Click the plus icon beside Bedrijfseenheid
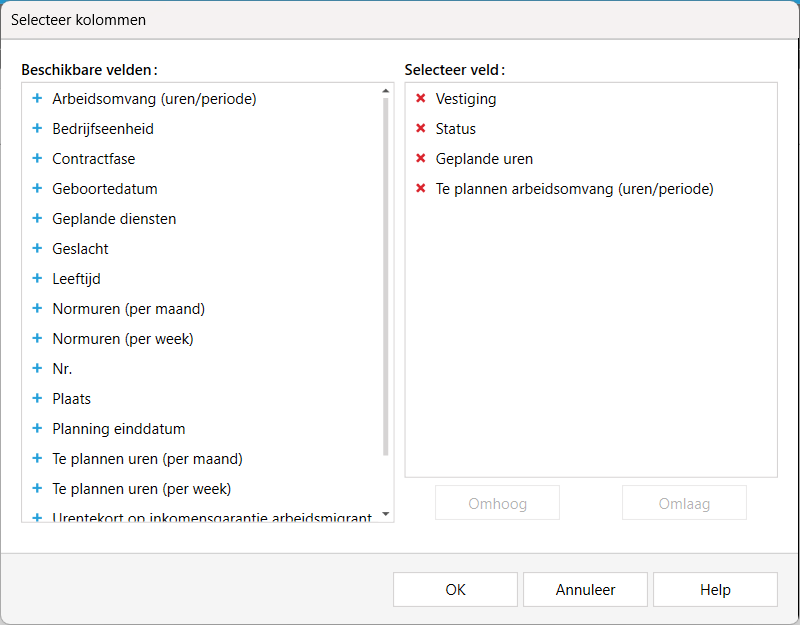The image size is (800, 625). coord(37,129)
